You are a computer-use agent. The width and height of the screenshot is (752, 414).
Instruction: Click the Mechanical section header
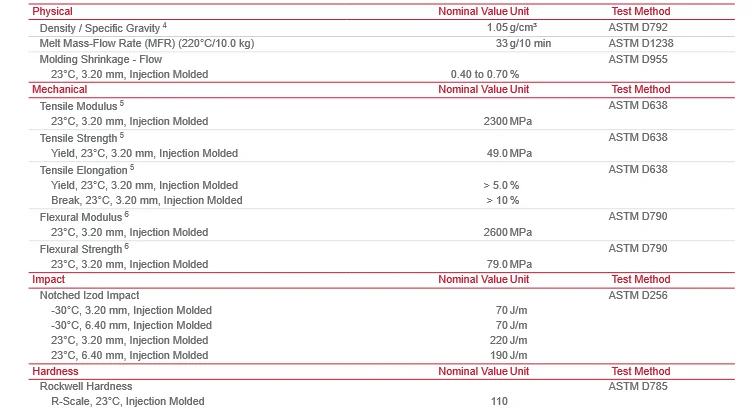tap(60, 89)
